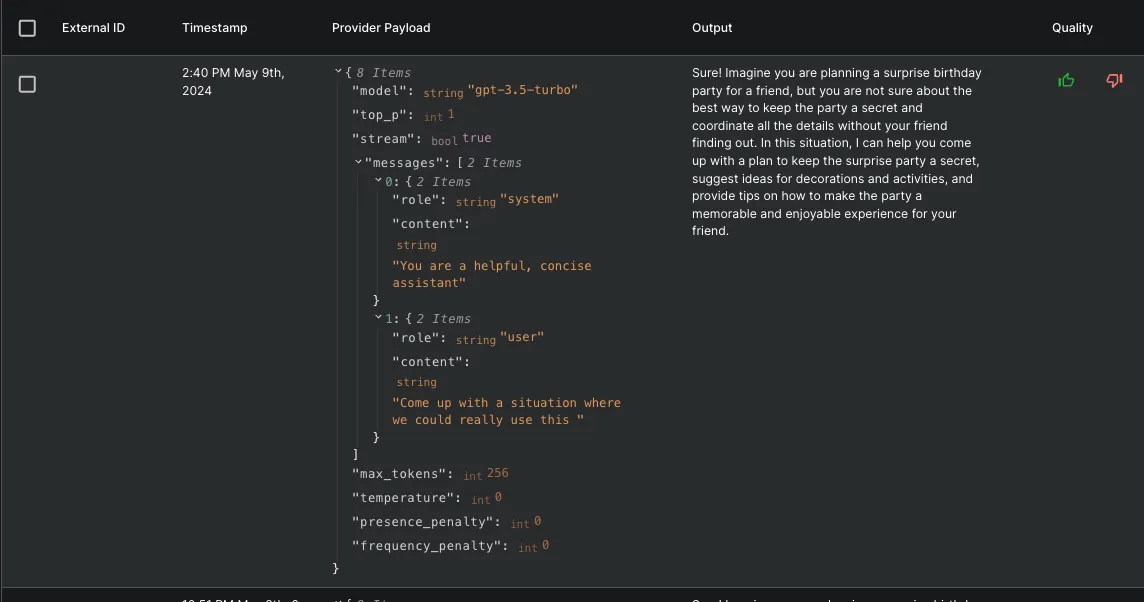Click the Output column header
Screen dimensions: 1144x602
(712, 28)
